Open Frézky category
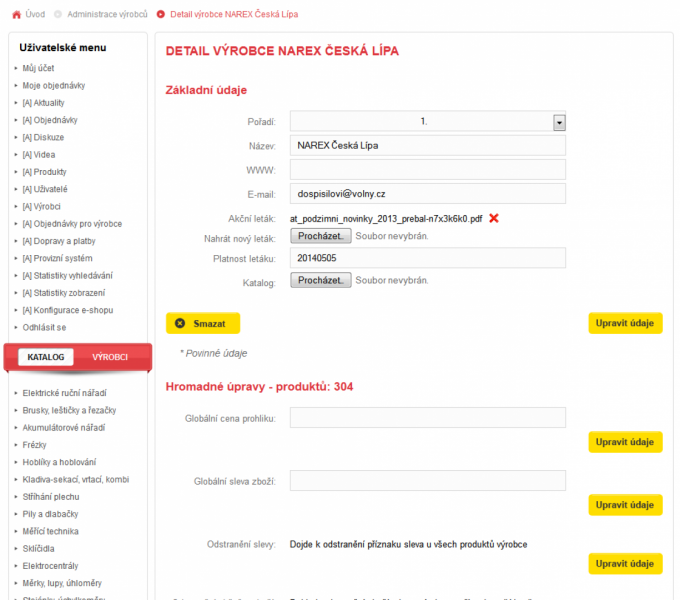The width and height of the screenshot is (680, 600). [x=34, y=445]
